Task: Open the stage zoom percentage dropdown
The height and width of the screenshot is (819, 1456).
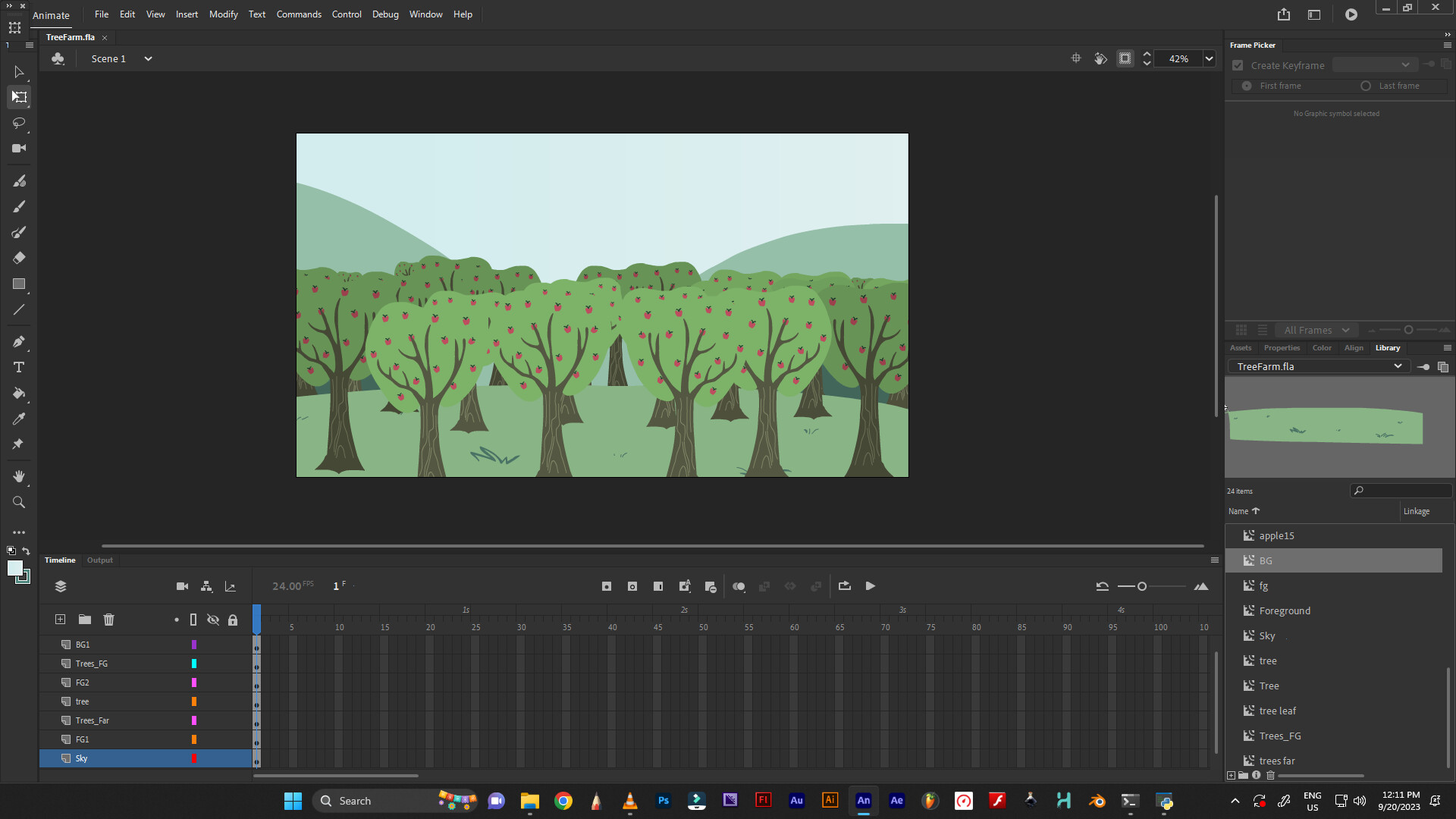Action: point(1209,58)
